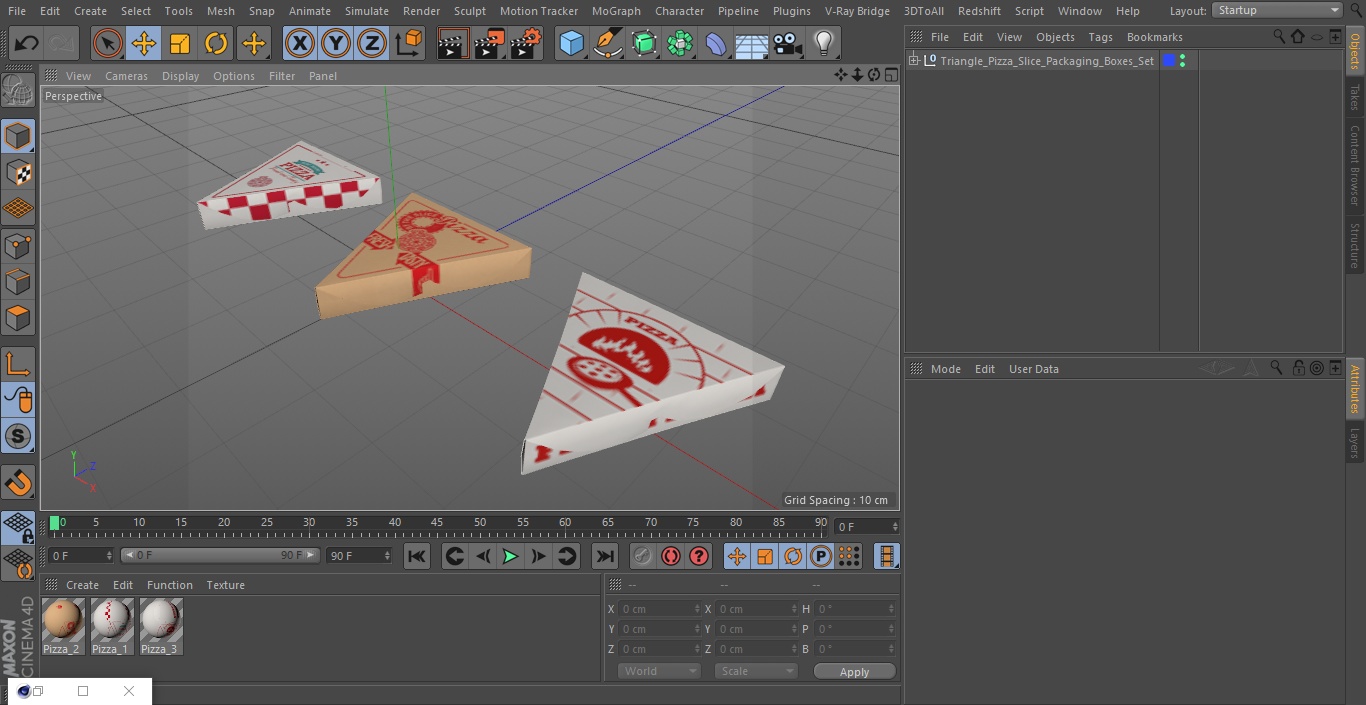
Task: Toggle X axis lock
Action: pos(299,43)
